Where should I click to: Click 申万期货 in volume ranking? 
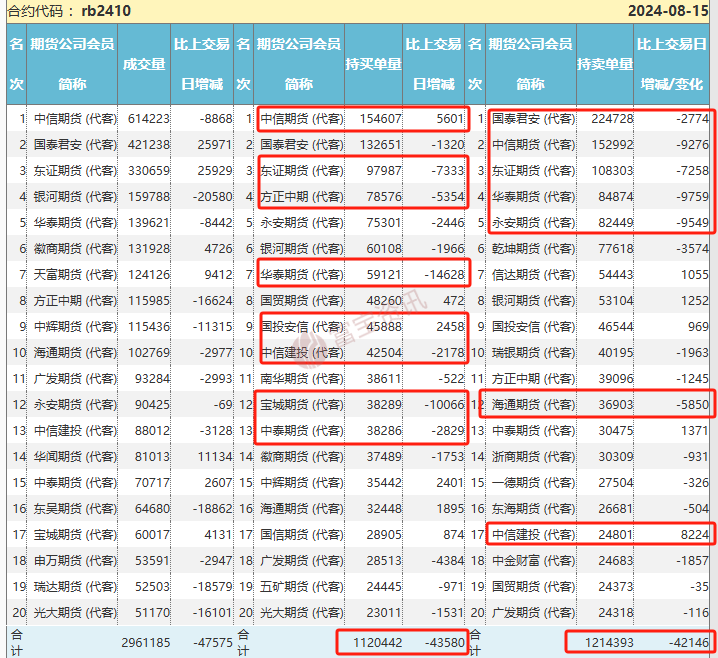tap(75, 560)
